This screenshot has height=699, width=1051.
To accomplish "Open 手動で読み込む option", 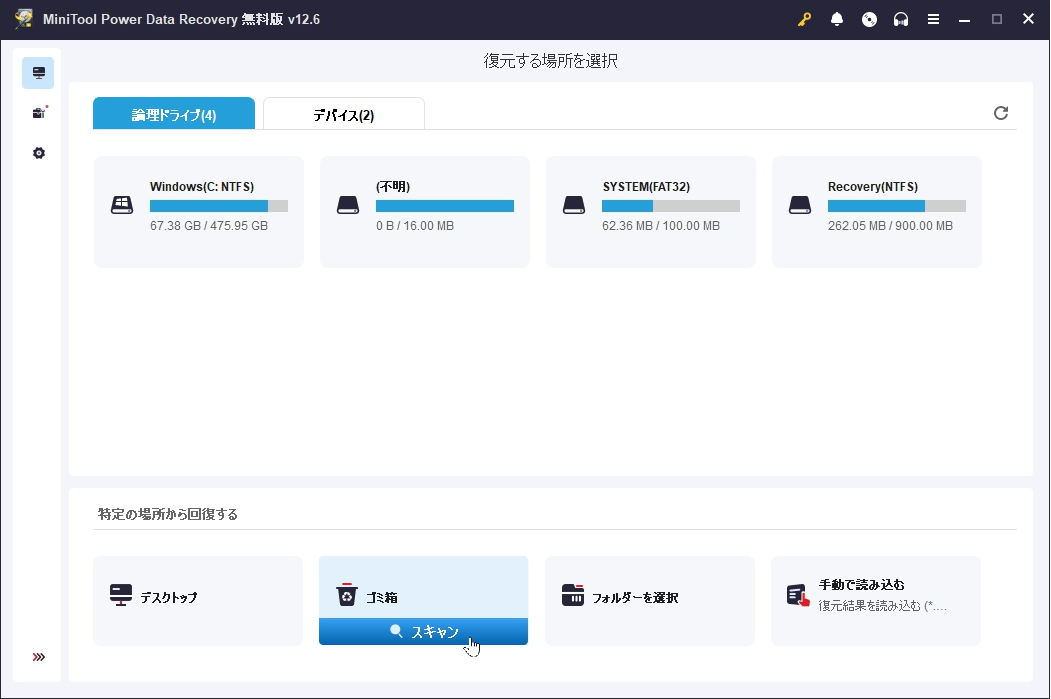I will pos(876,600).
